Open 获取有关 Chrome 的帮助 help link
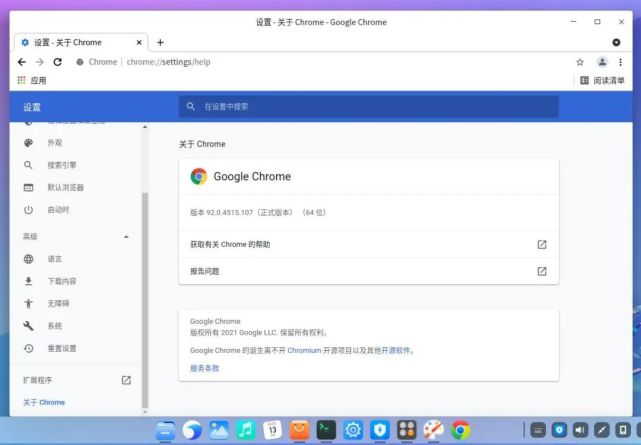 click(x=368, y=244)
